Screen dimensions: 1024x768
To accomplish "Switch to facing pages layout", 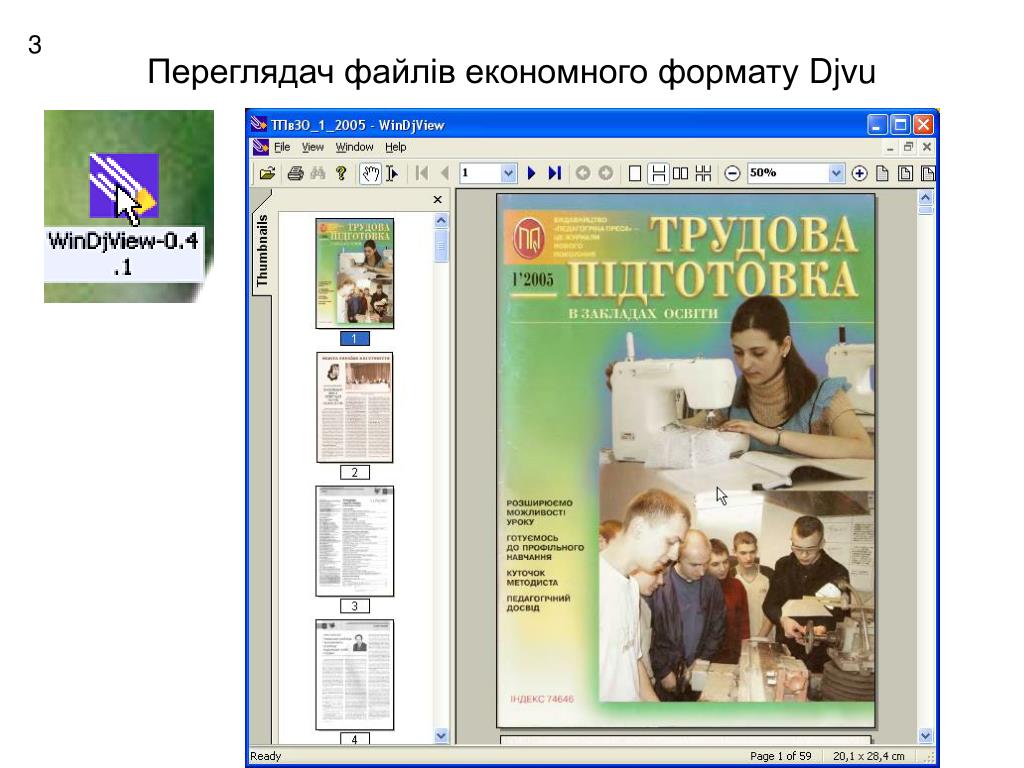I will pyautogui.click(x=680, y=174).
